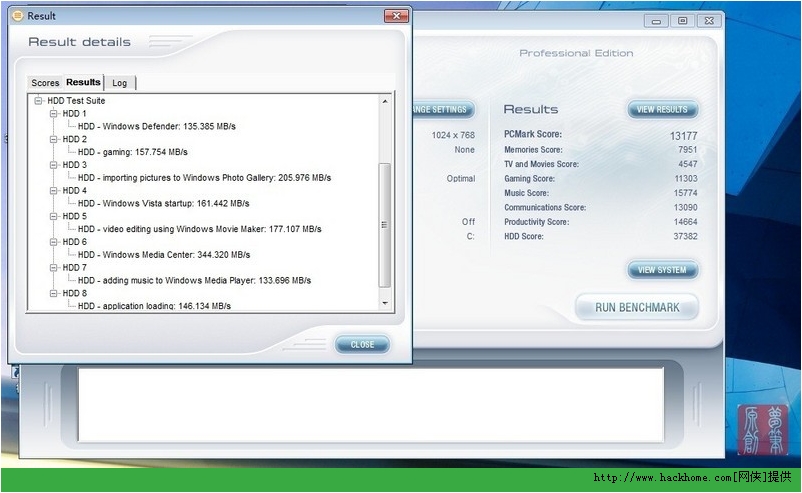This screenshot has width=802, height=493.
Task: Click the Communications Score value 13090
Action: pyautogui.click(x=685, y=207)
